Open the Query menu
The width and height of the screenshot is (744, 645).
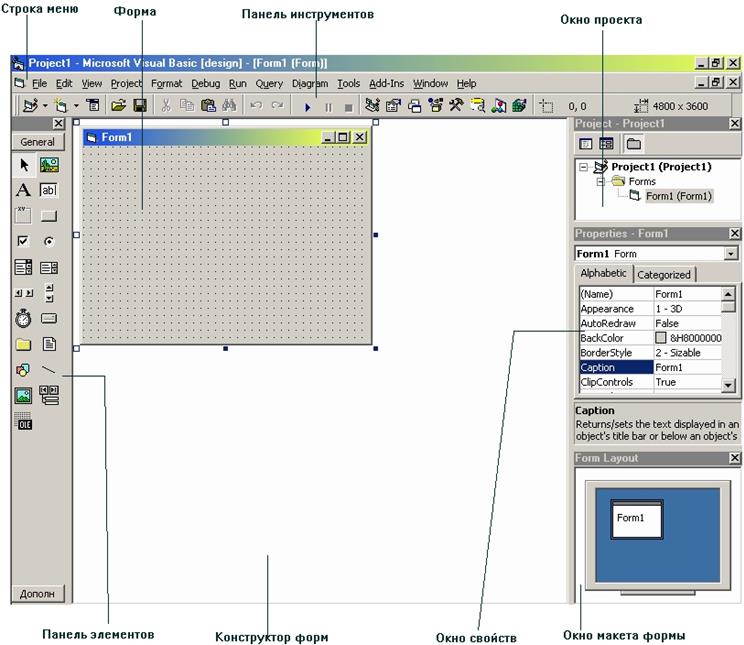click(269, 84)
